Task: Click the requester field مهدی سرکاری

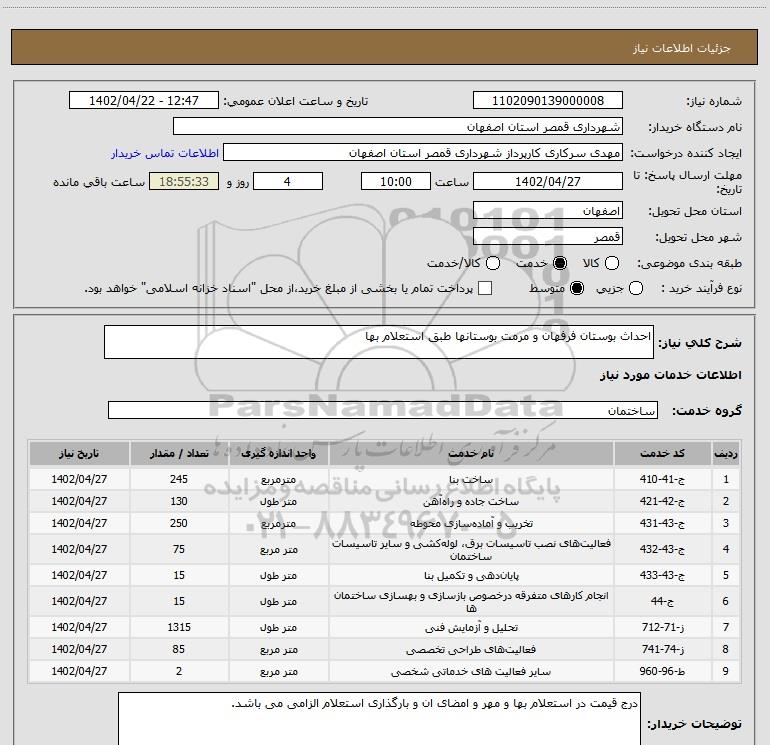Action: pyautogui.click(x=423, y=153)
